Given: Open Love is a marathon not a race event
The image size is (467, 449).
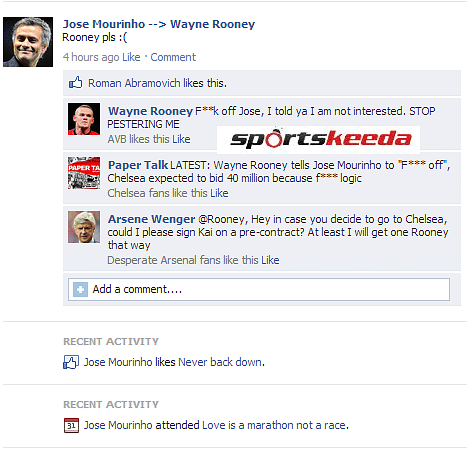Looking at the screenshot, I should point(275,425).
